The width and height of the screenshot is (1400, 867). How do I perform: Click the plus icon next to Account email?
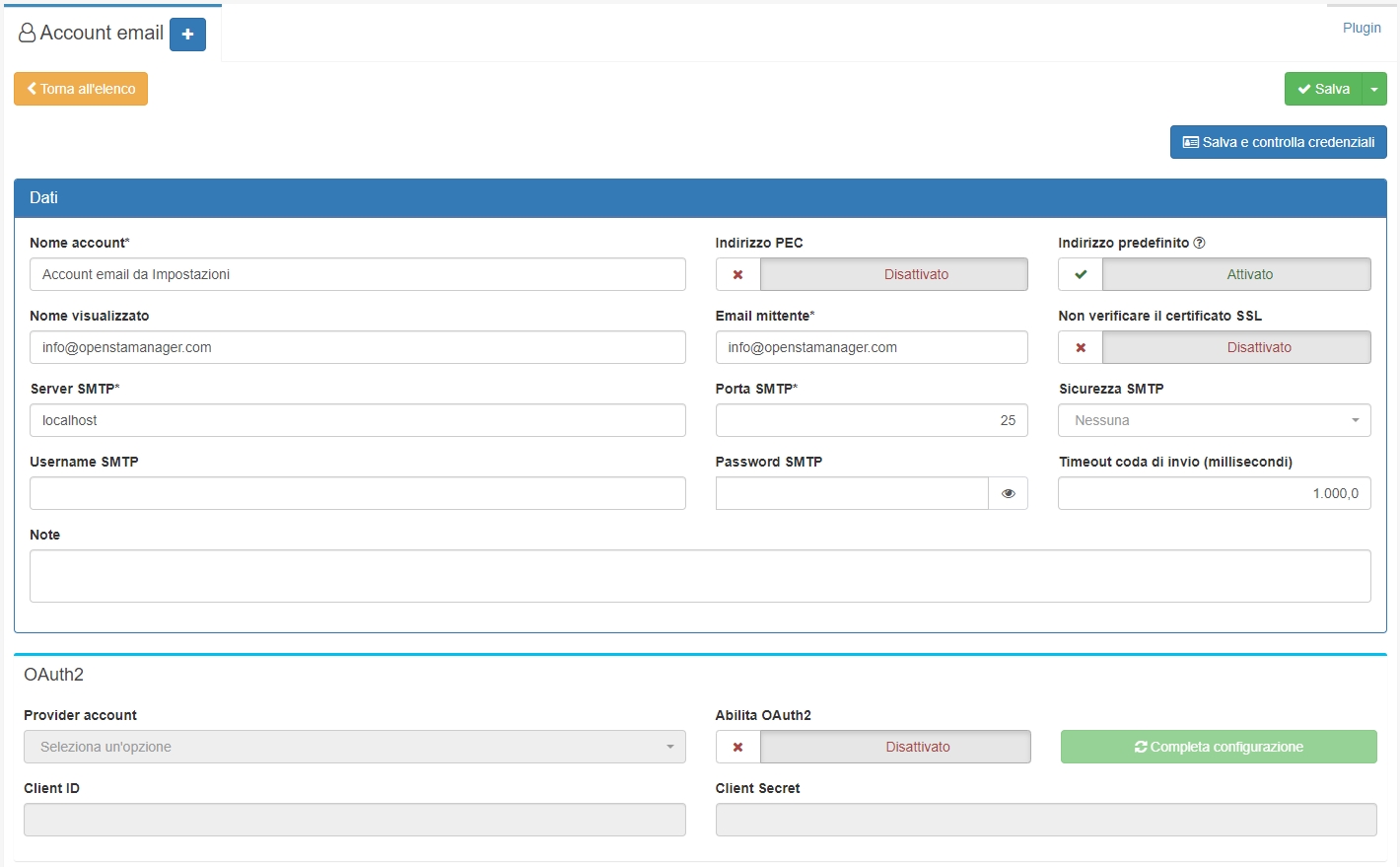point(187,35)
